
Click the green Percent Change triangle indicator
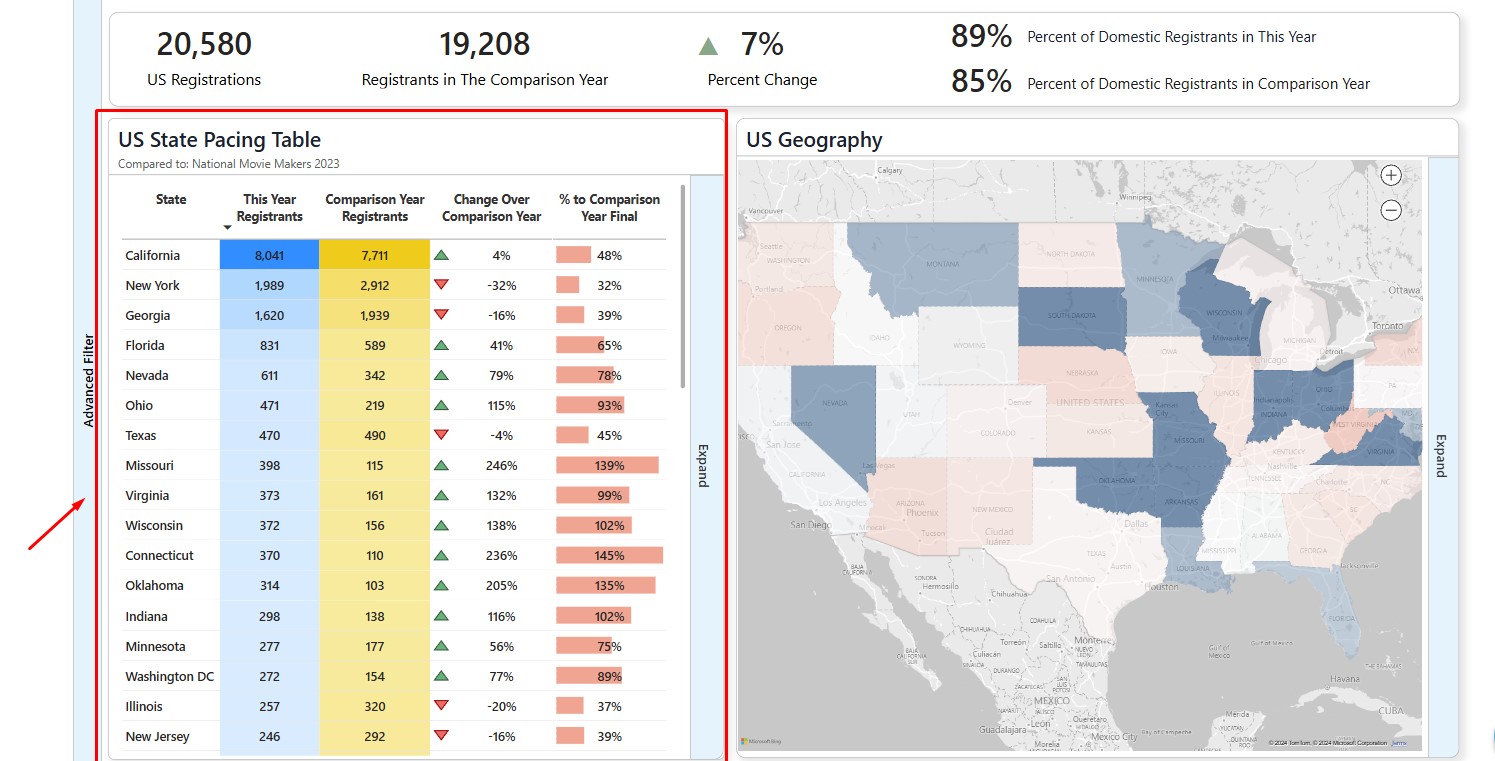coord(709,46)
